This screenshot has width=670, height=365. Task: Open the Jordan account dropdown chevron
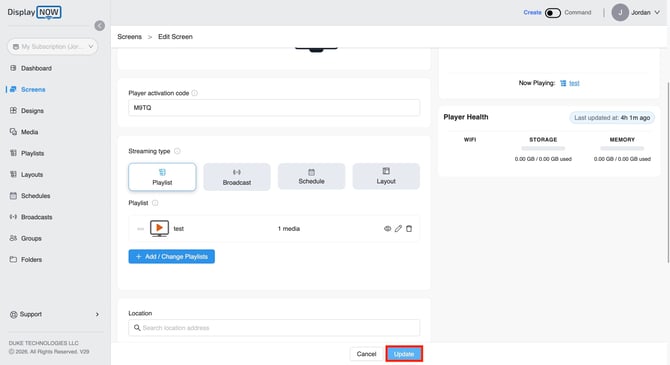coord(657,12)
